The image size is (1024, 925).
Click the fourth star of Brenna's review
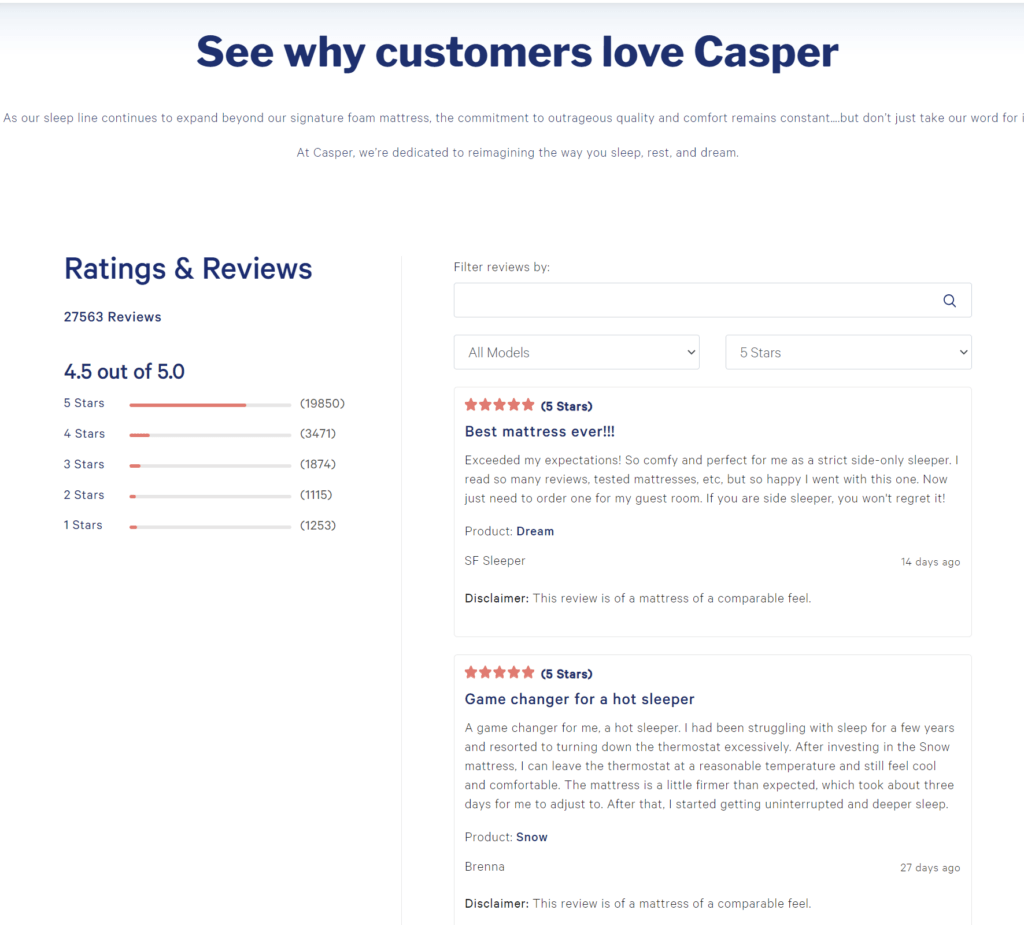515,671
